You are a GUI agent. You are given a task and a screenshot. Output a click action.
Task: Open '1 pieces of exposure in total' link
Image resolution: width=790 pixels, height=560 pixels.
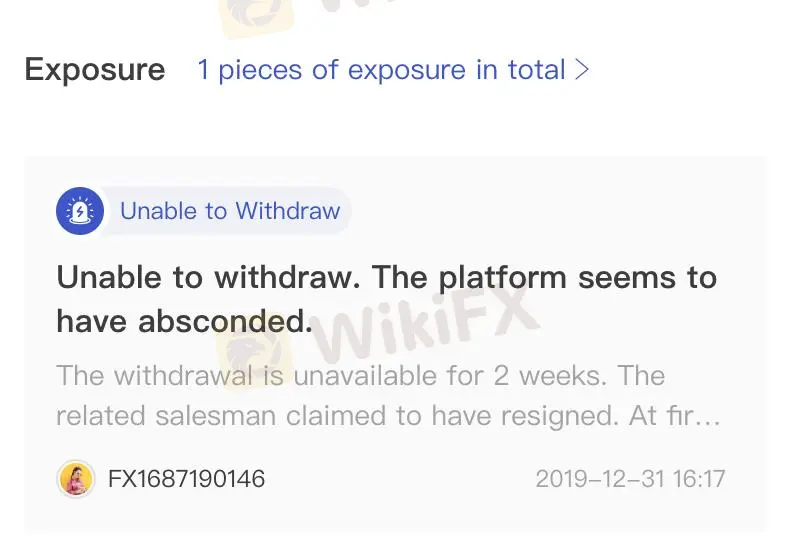380,70
